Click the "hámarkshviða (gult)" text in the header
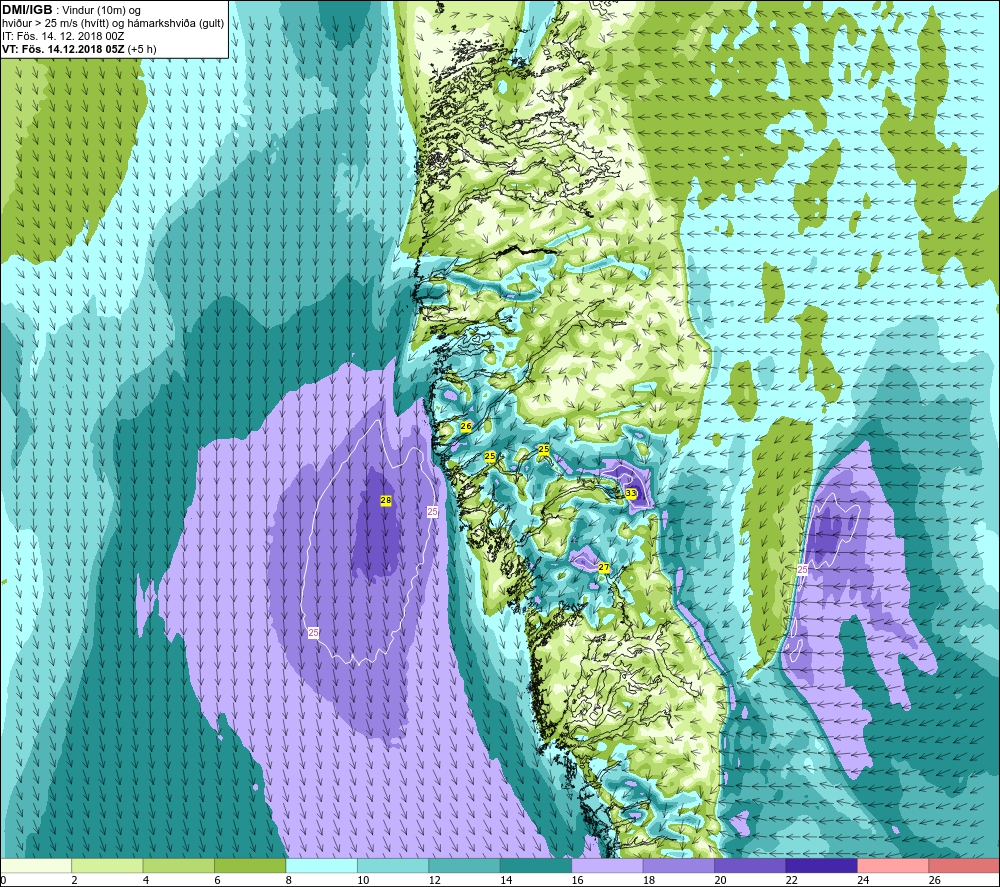This screenshot has height=887, width=1000. point(177,24)
